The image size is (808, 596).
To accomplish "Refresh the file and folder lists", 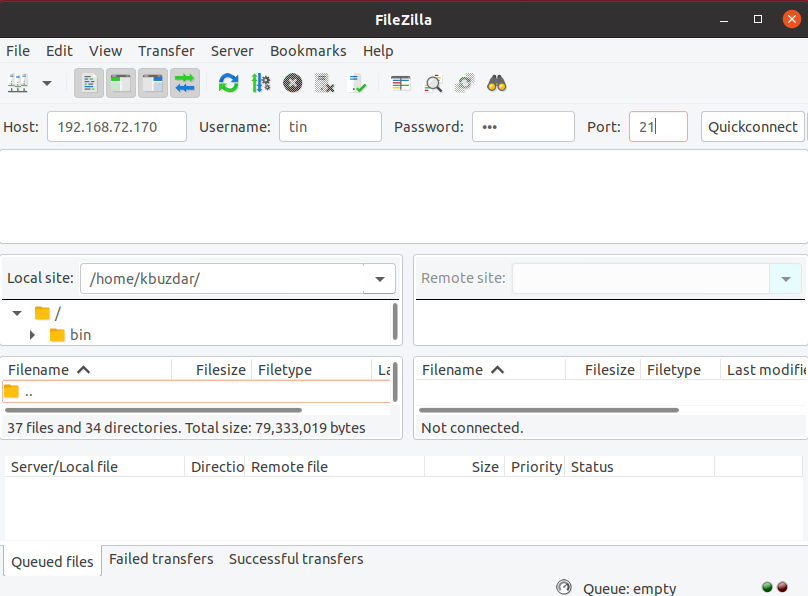I will coord(229,83).
